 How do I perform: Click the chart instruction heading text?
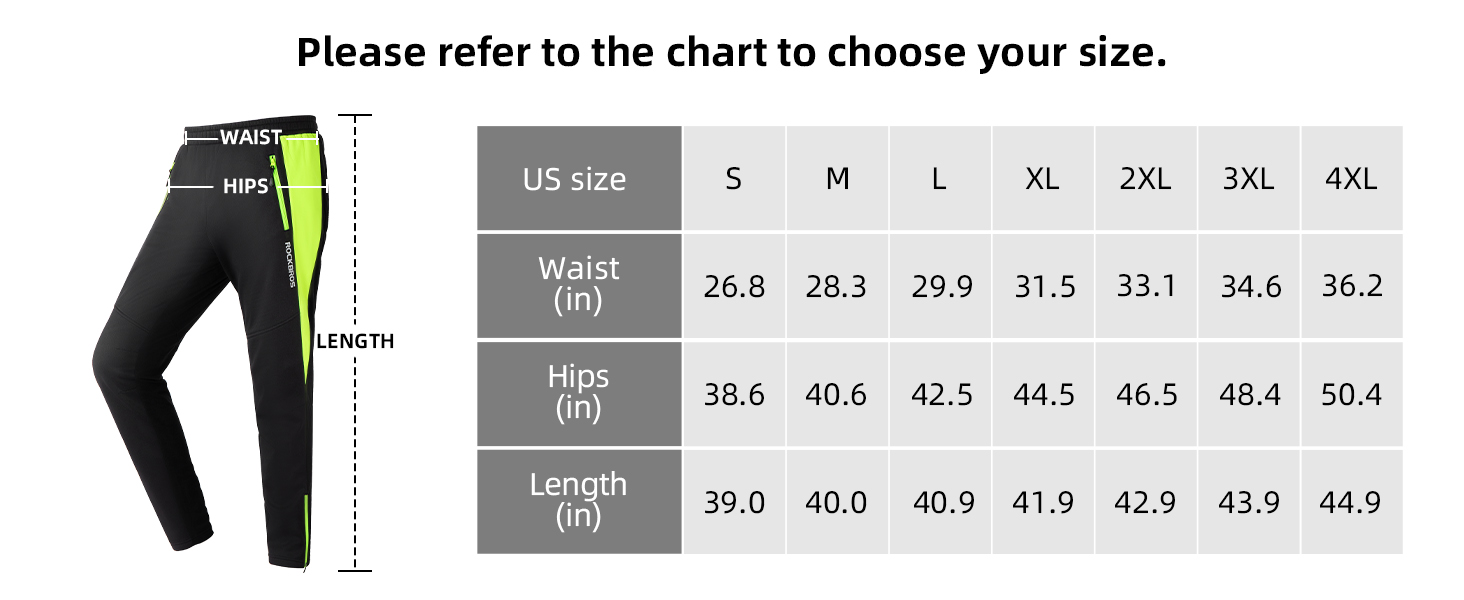(731, 52)
